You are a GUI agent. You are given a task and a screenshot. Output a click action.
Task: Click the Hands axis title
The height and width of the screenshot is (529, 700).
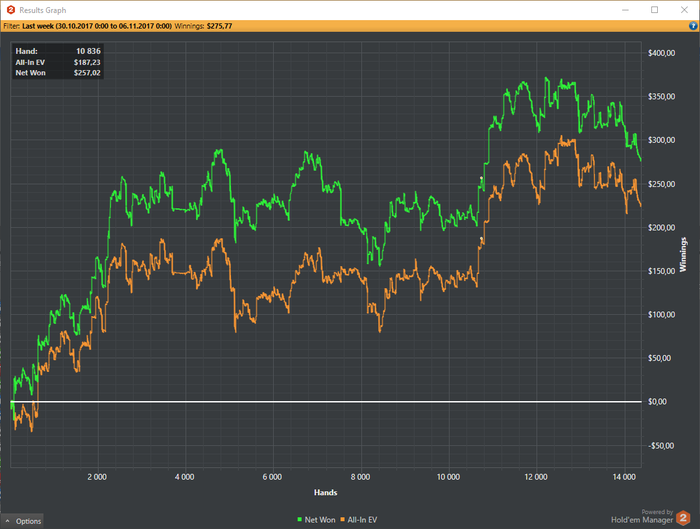(x=325, y=492)
